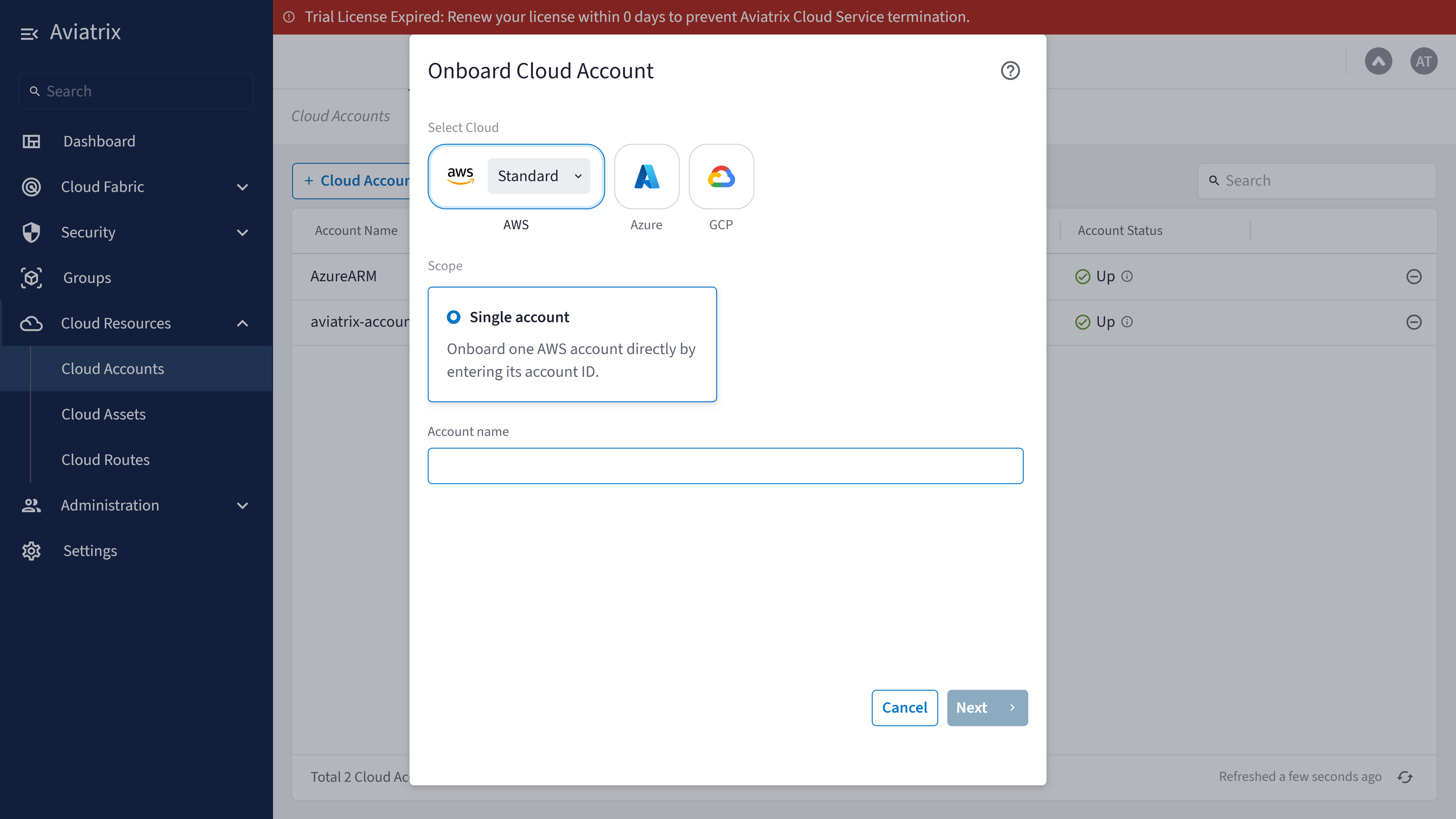Open Cloud Accounts in sidebar

pyautogui.click(x=136, y=369)
